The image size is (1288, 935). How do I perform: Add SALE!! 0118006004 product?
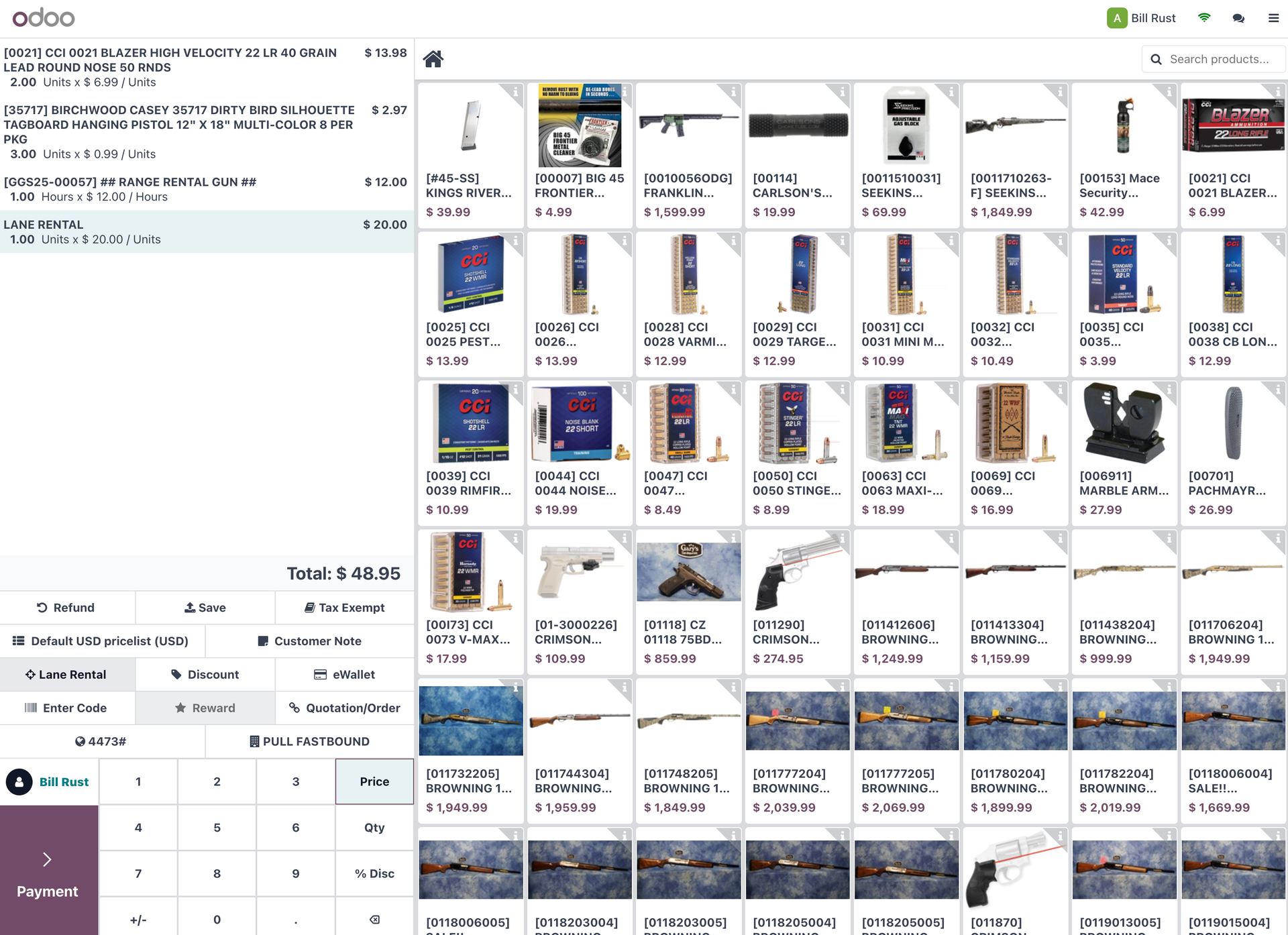(1234, 751)
